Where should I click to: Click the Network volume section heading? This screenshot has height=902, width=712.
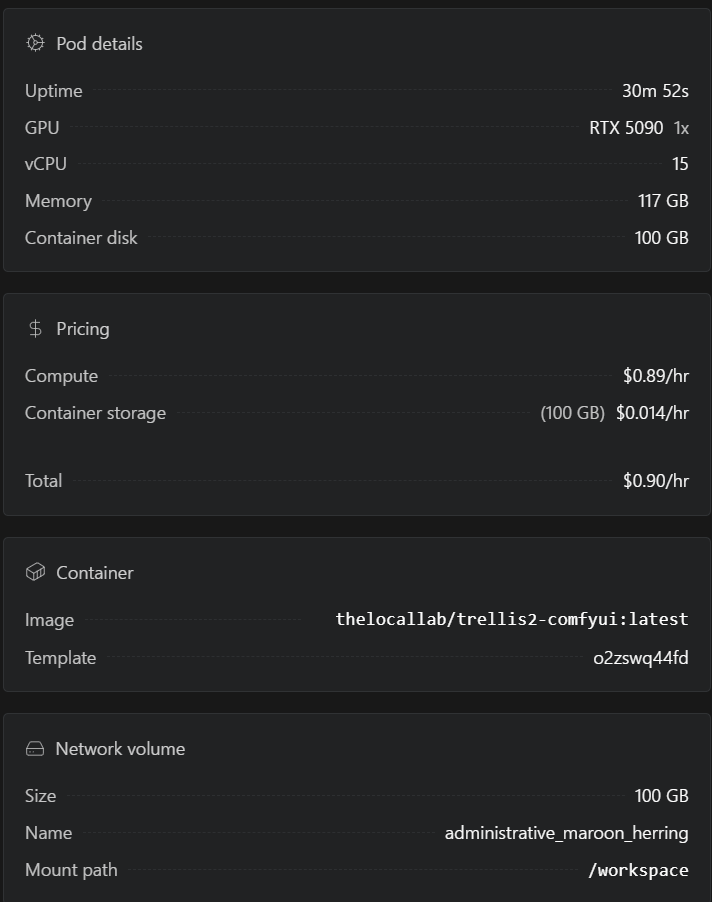[x=120, y=748]
